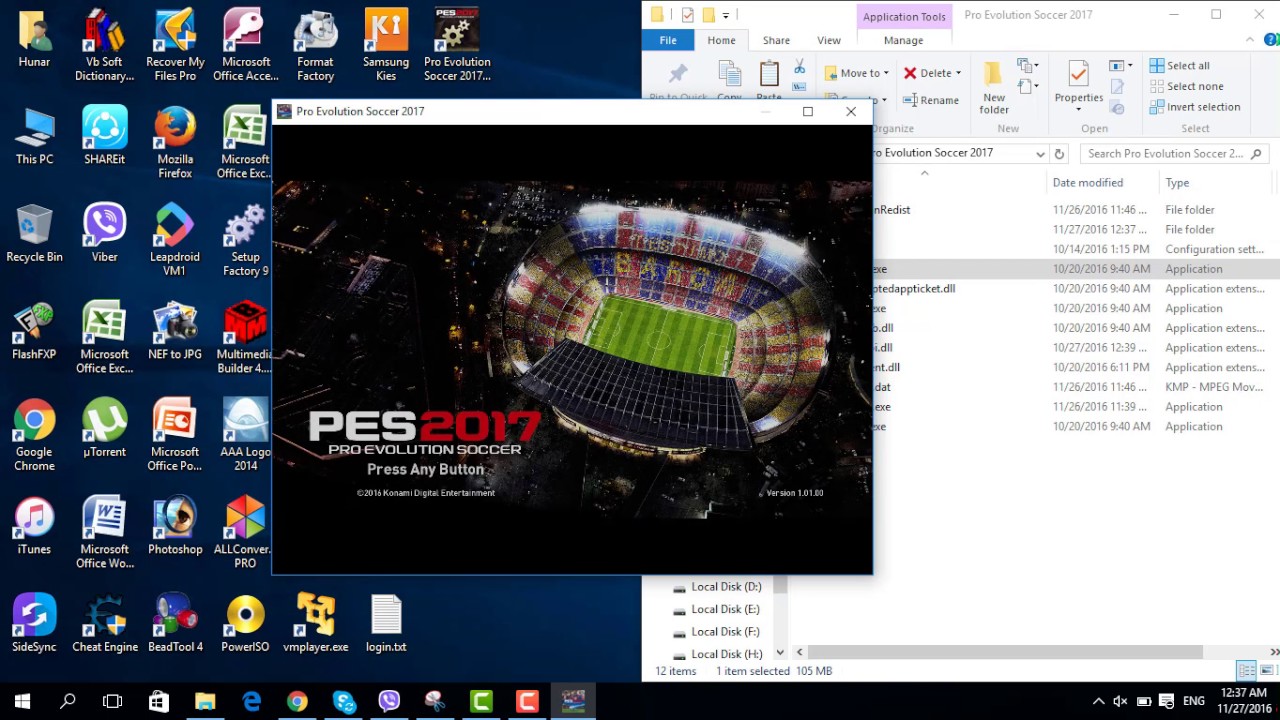Click Rename in the Organize group
The image size is (1280, 720).
coord(931,100)
